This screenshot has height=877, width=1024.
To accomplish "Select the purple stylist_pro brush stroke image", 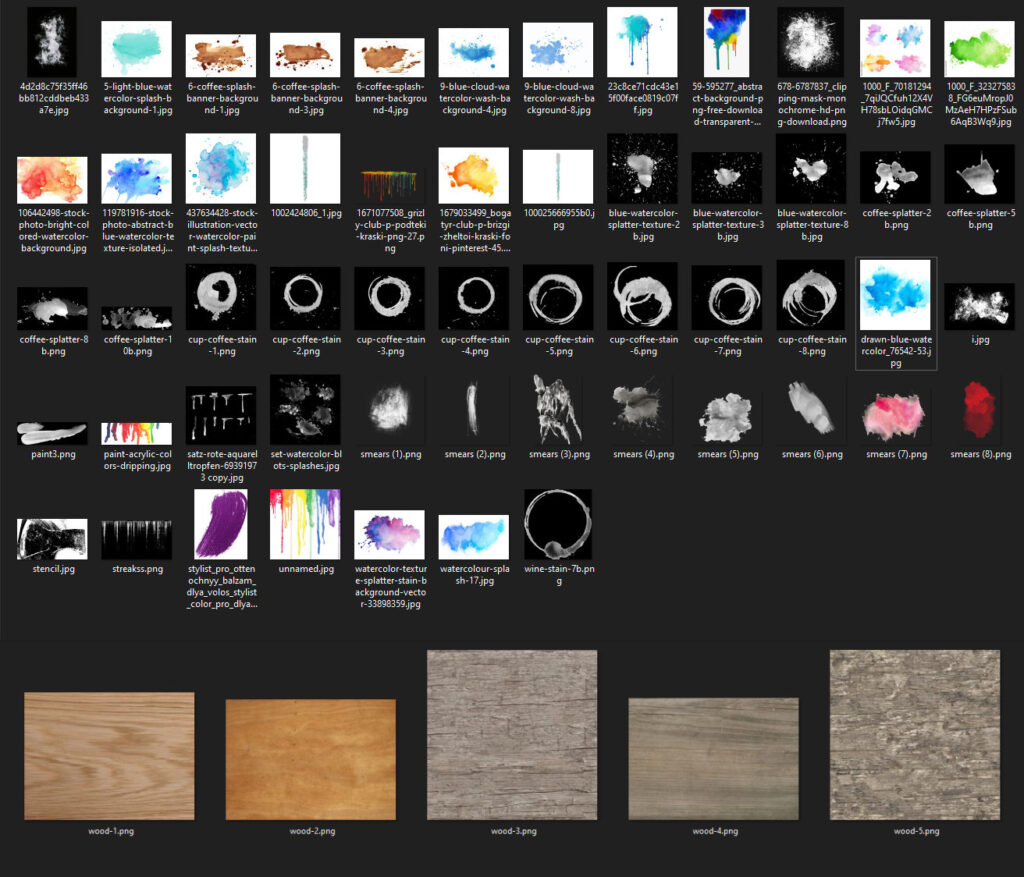I will pyautogui.click(x=221, y=525).
